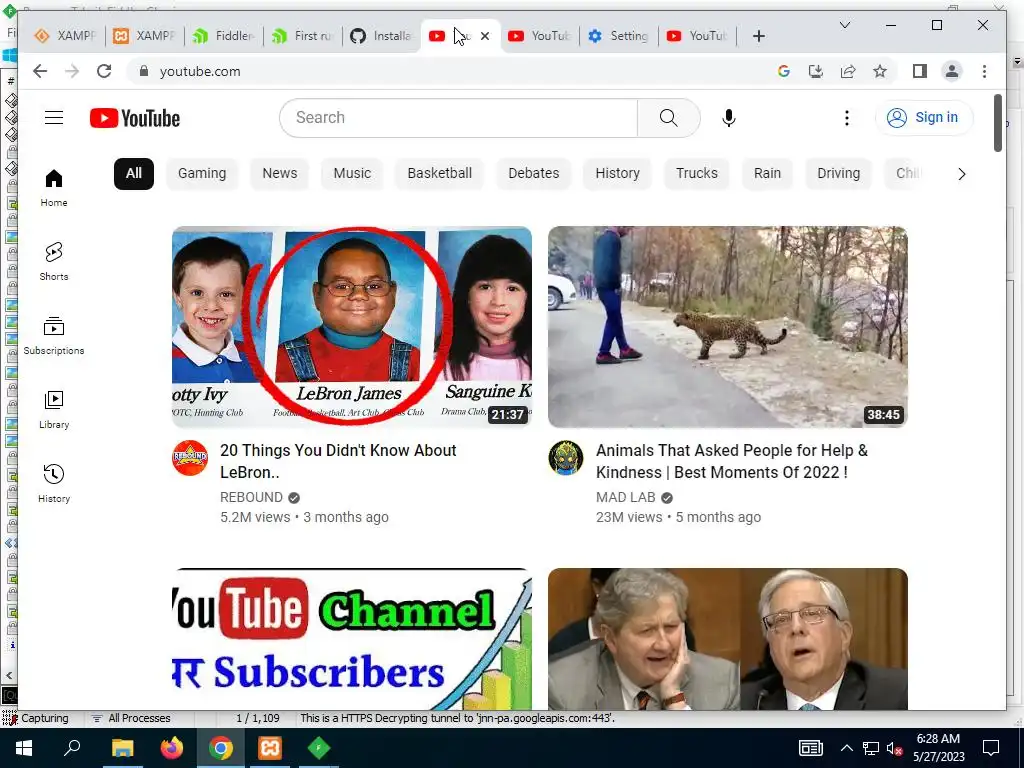Switch to first XAMPP tab
The width and height of the screenshot is (1024, 768).
coord(65,36)
